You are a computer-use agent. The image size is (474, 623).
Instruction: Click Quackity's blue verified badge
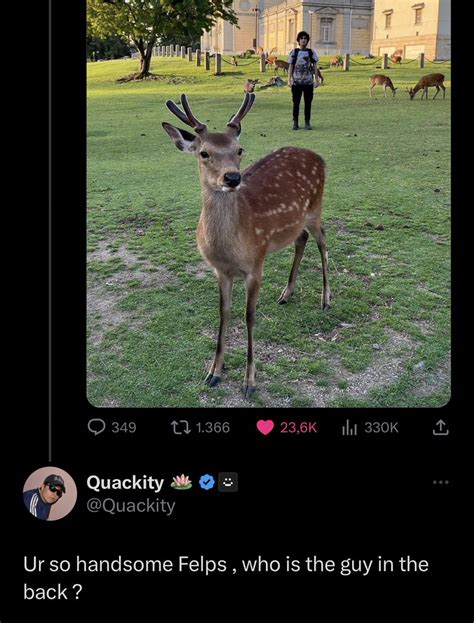tap(207, 482)
